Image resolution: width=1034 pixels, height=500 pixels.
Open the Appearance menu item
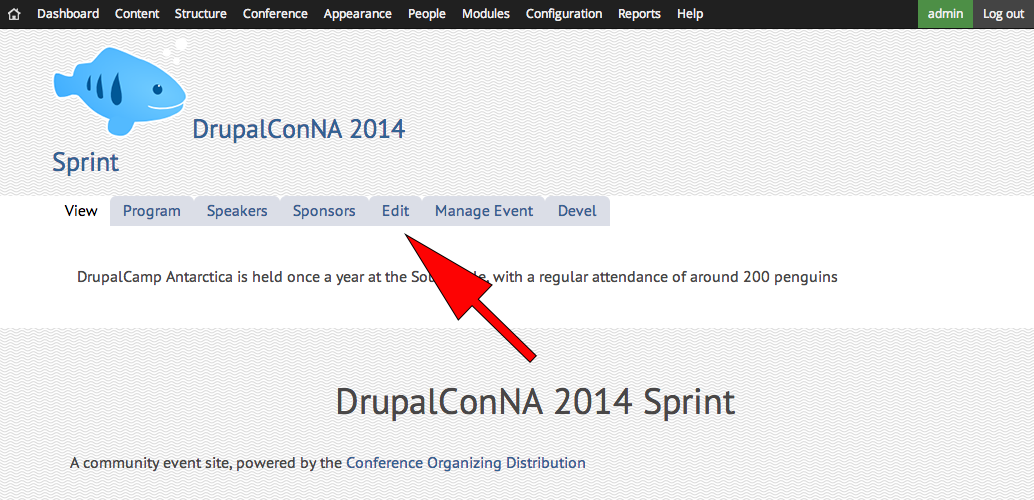(357, 14)
